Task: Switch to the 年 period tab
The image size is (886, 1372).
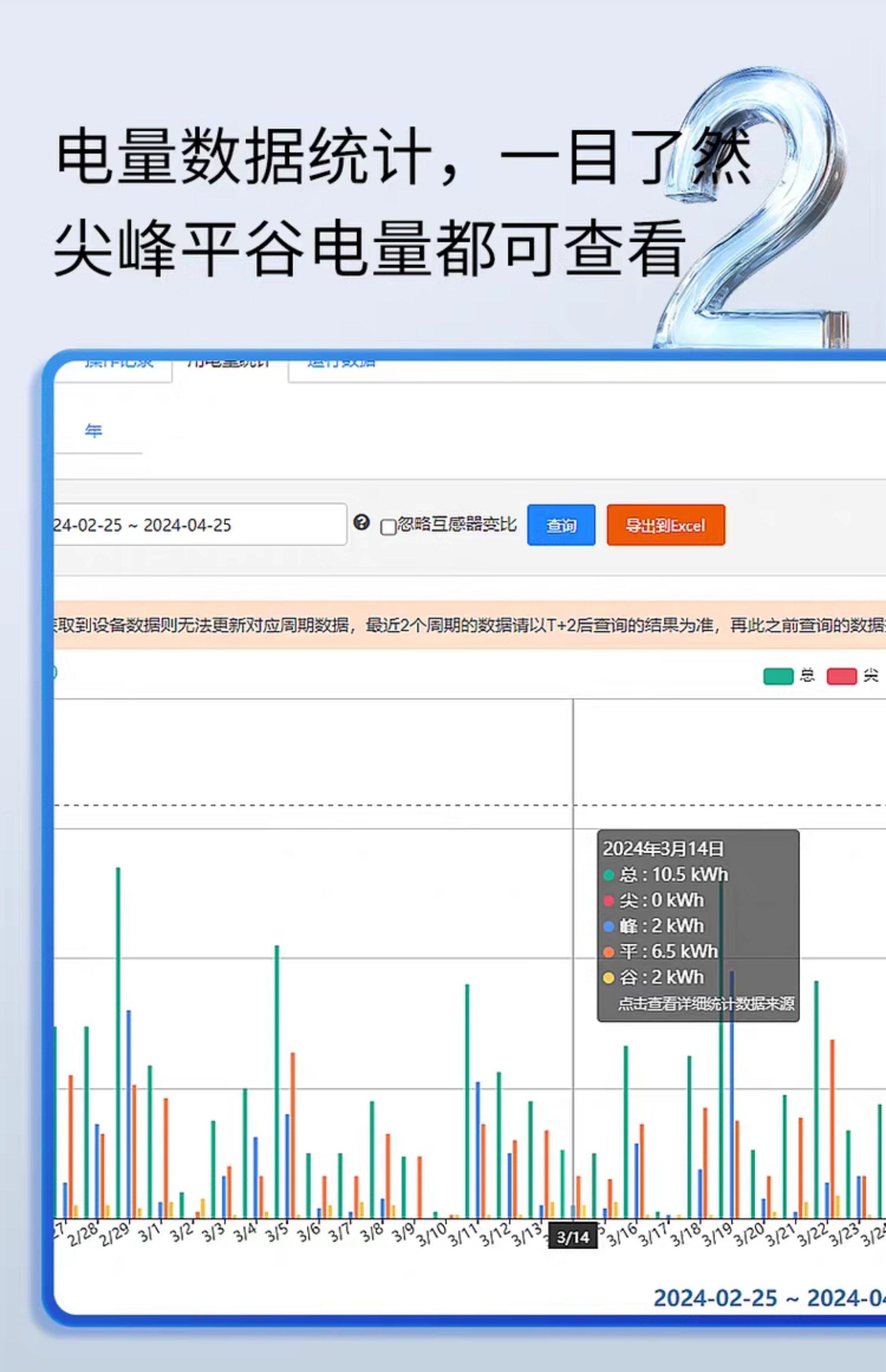Action: click(93, 430)
